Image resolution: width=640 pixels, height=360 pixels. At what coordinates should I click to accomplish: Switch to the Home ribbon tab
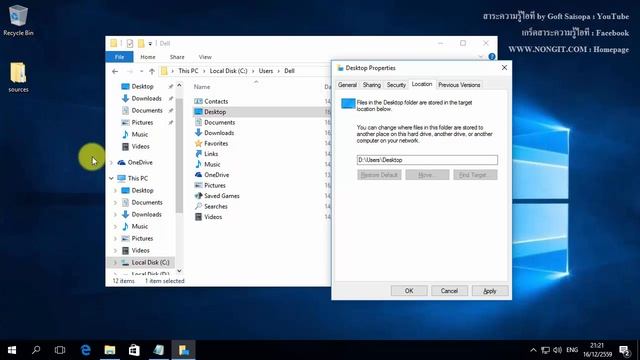point(148,57)
